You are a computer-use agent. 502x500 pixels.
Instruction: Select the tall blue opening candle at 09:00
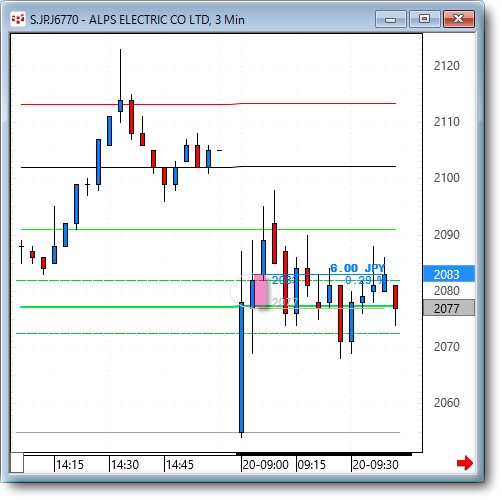pos(241,367)
